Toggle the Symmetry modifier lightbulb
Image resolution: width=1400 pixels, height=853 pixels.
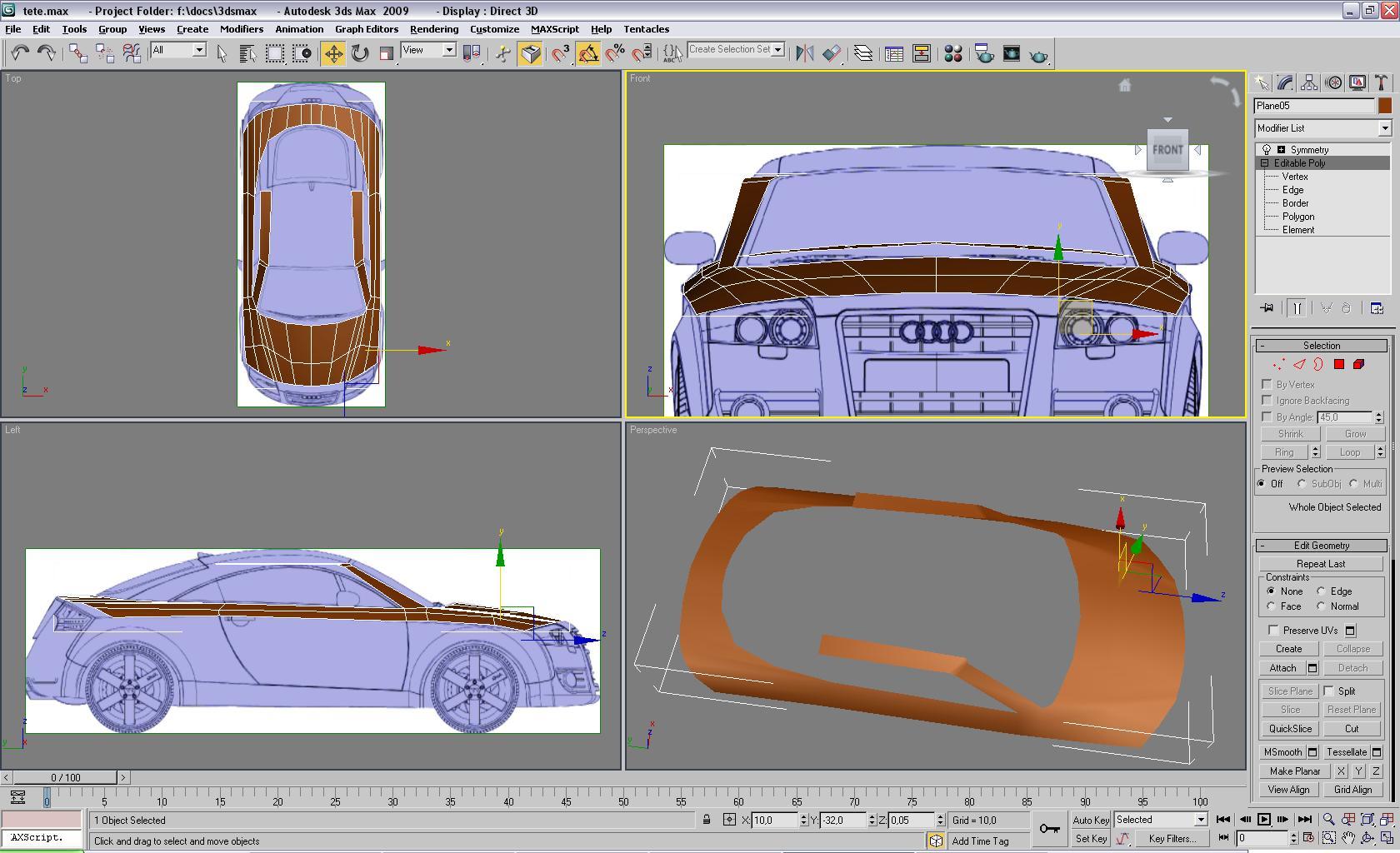coord(1267,150)
